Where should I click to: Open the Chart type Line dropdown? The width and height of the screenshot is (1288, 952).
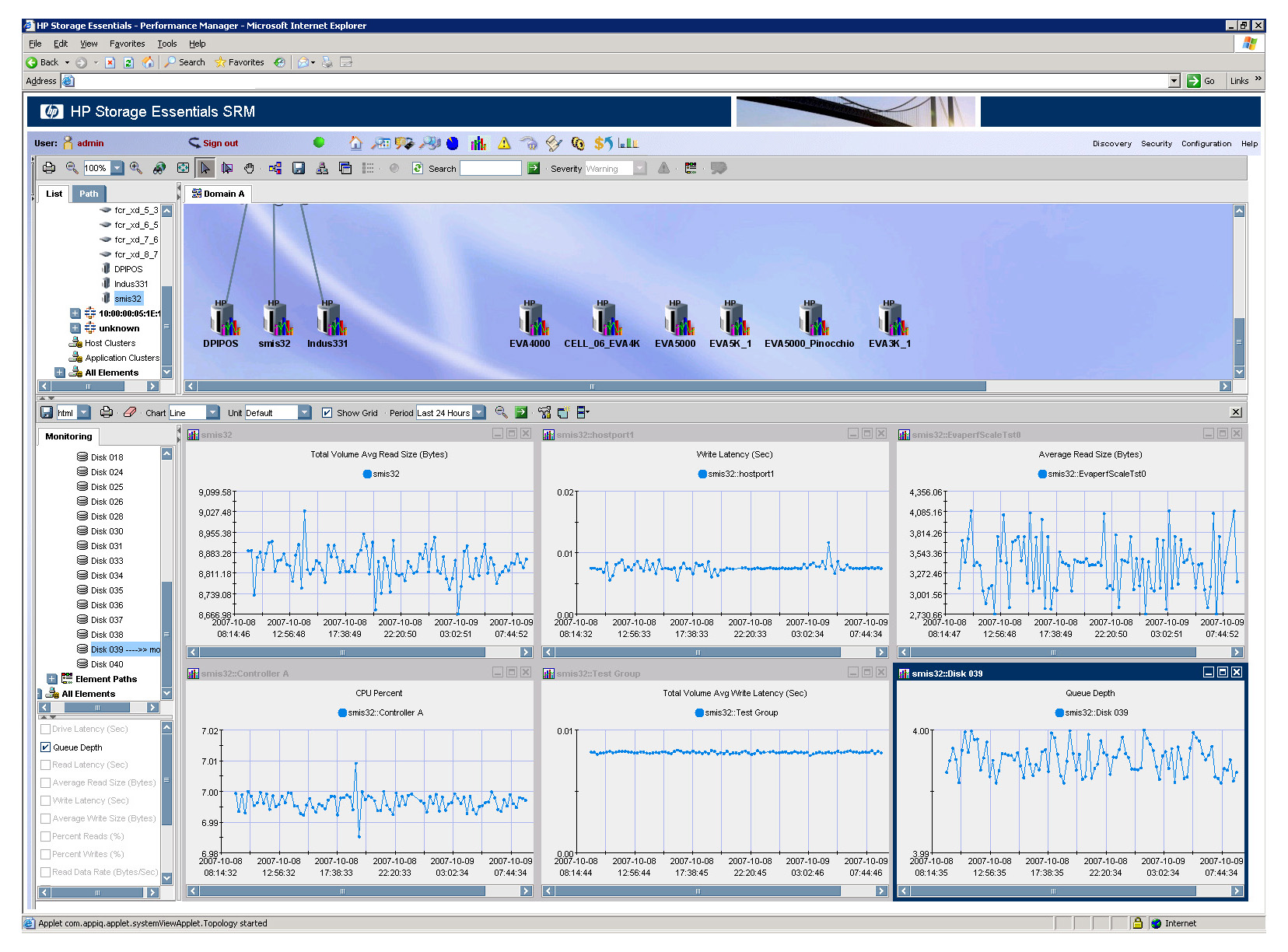click(x=212, y=412)
